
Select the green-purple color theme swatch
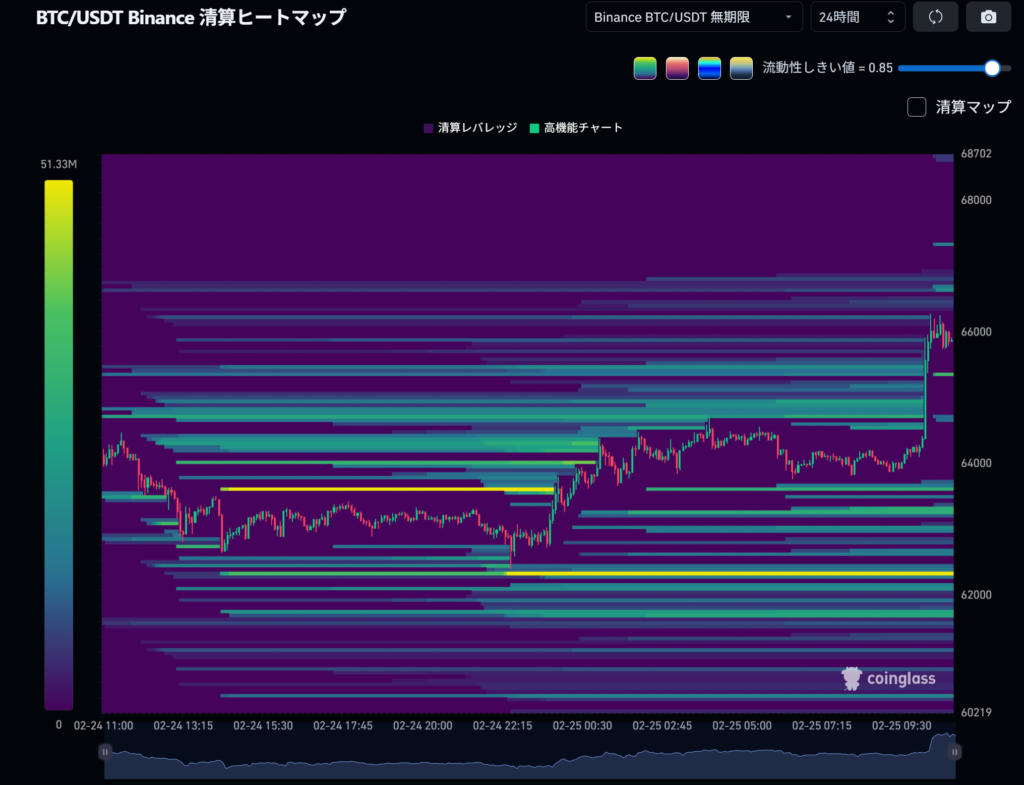[x=645, y=68]
